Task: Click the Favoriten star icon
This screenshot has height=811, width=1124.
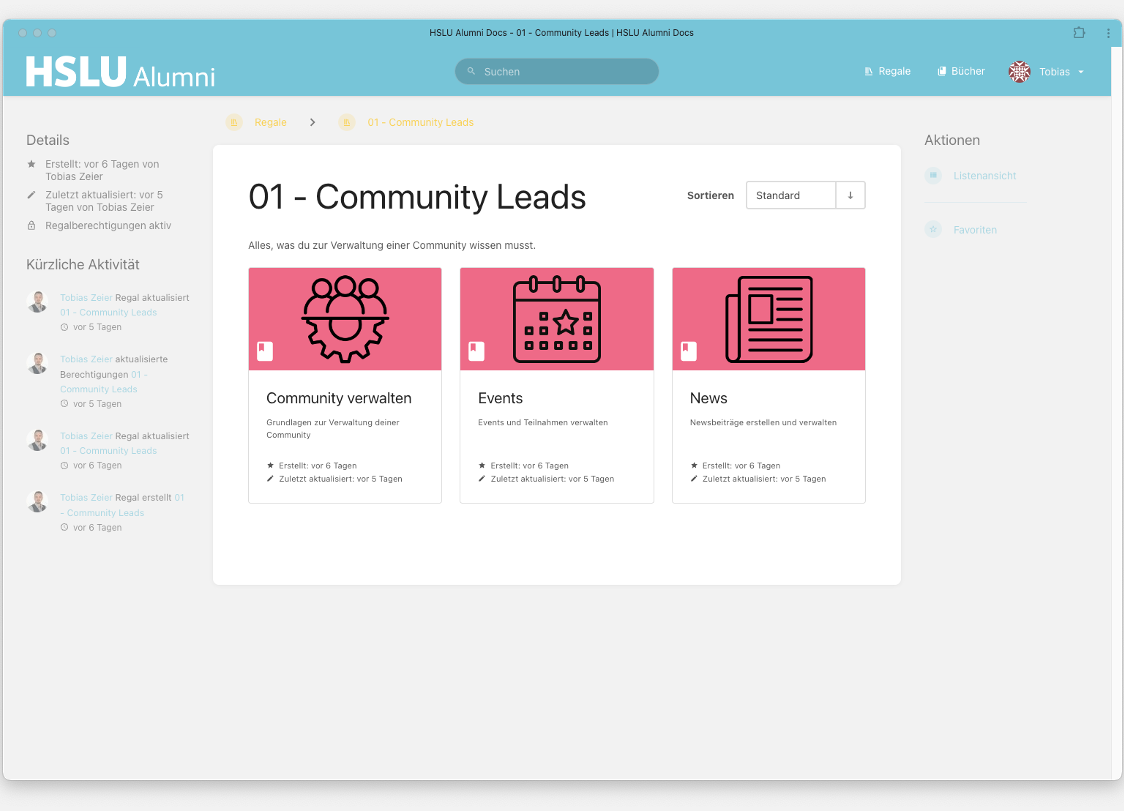Action: tap(933, 230)
